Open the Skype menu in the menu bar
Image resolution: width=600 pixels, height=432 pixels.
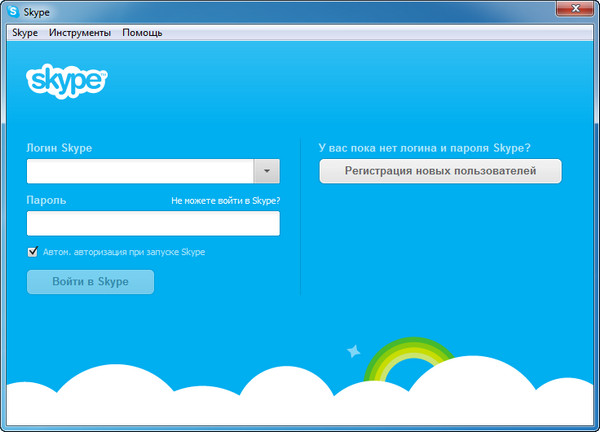(25, 33)
